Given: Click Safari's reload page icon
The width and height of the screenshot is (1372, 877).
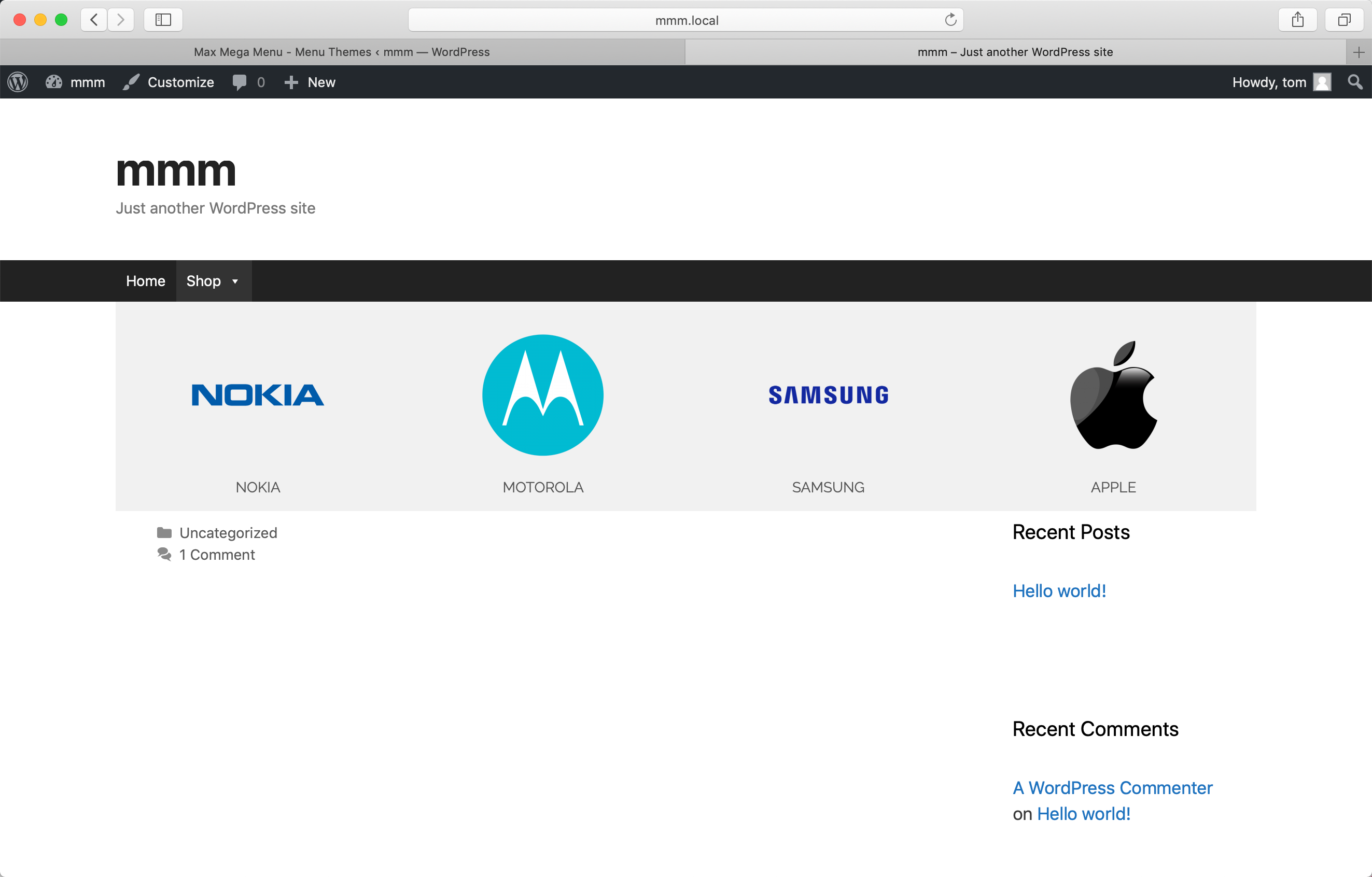Looking at the screenshot, I should pyautogui.click(x=950, y=20).
